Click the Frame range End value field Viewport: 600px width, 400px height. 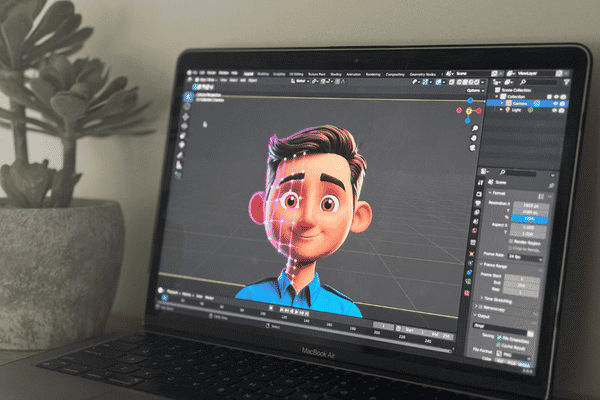[x=522, y=285]
